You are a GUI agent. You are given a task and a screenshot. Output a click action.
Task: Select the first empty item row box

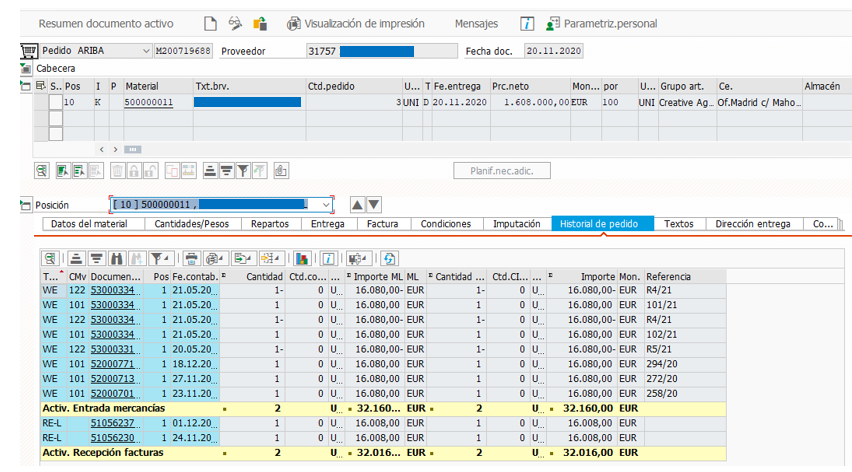[x=55, y=118]
